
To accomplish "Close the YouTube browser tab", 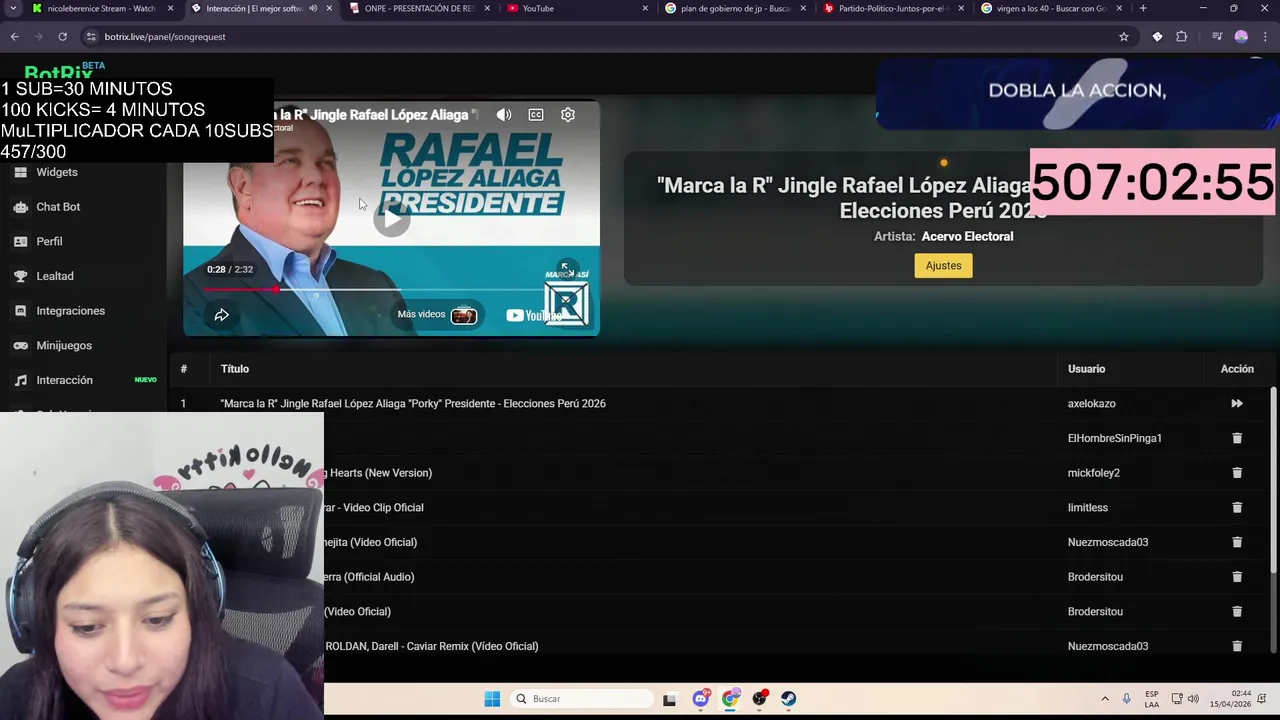I will [x=643, y=8].
